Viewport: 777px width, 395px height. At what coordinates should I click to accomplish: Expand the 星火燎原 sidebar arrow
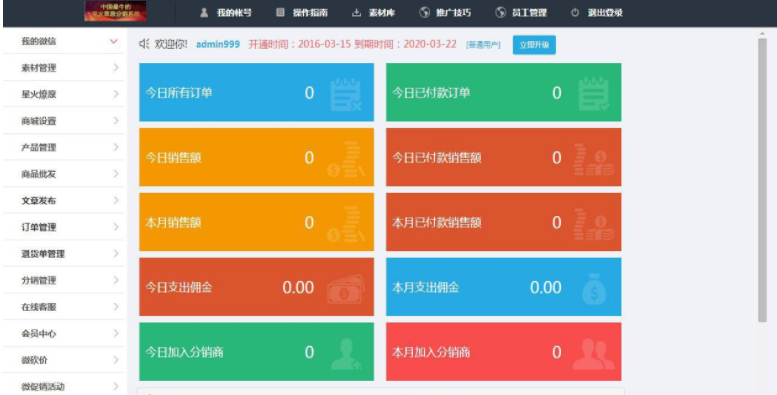click(x=115, y=94)
